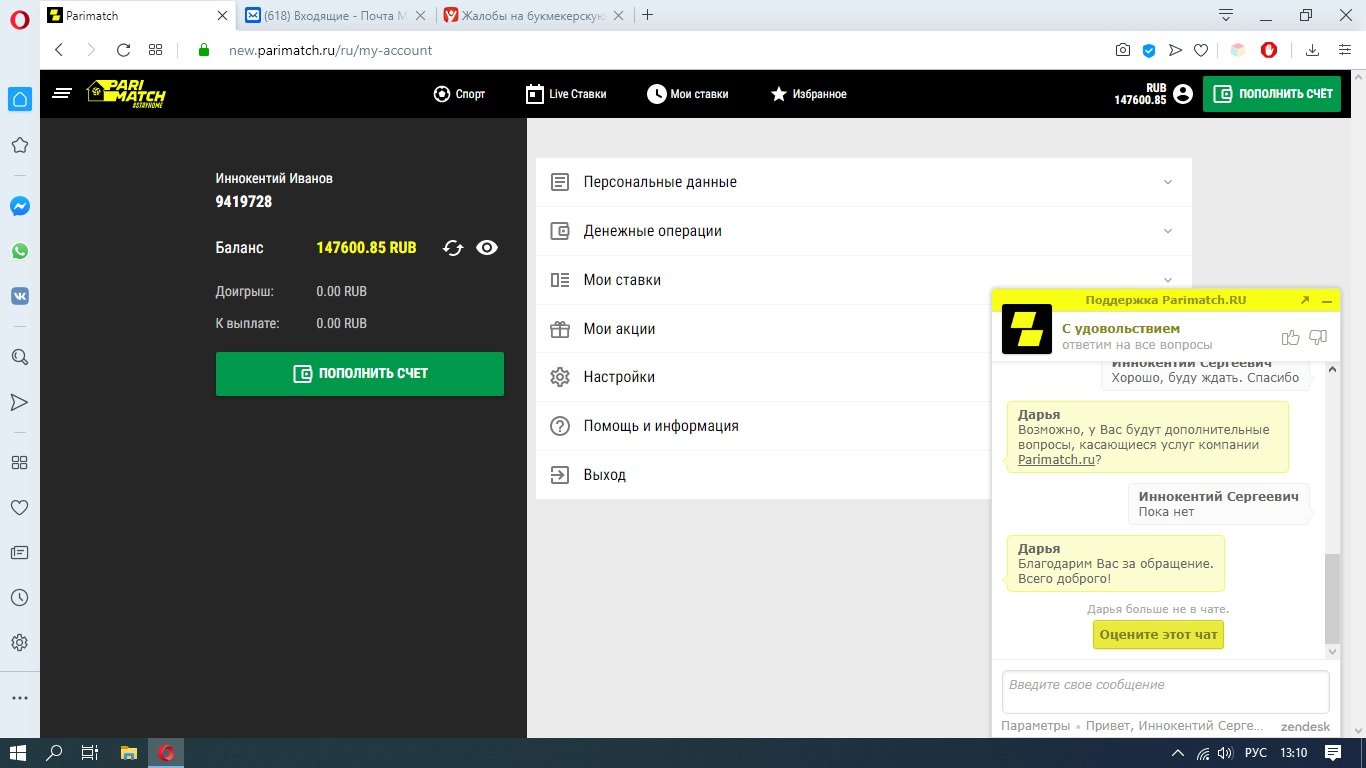
Task: Rate chat with thumbs up
Action: tap(1290, 337)
